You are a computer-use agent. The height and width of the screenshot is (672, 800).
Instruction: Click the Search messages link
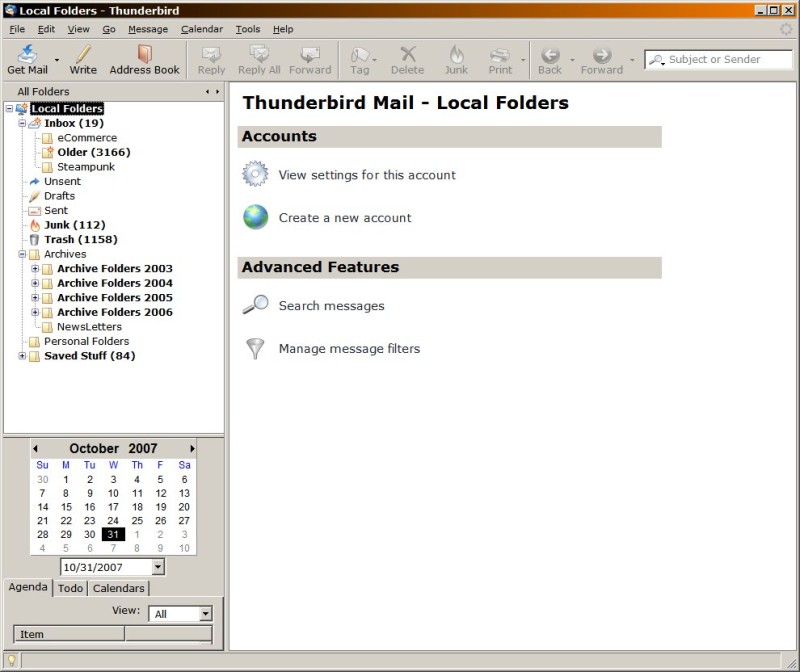pos(331,306)
